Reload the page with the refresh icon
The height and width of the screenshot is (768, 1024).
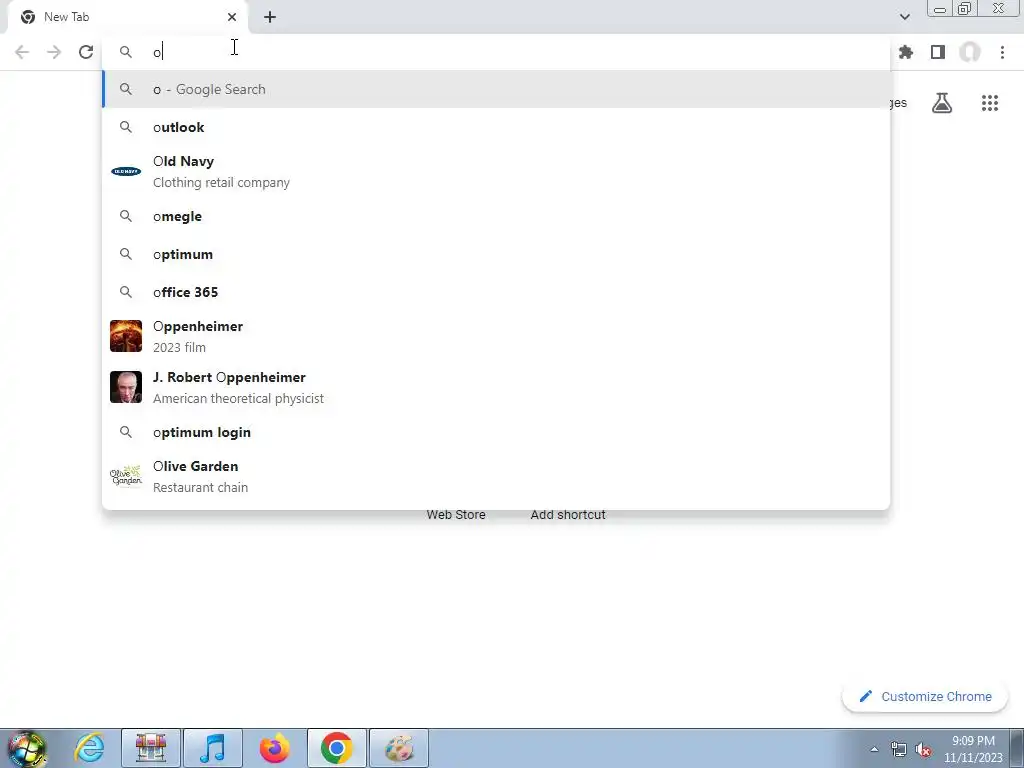86,52
